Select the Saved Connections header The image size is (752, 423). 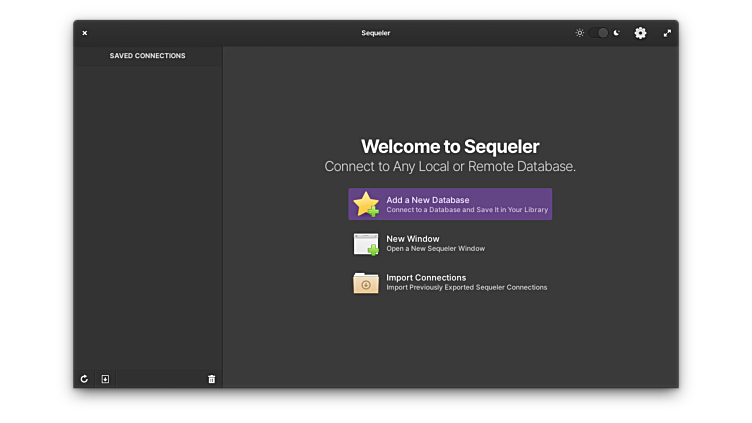[147, 56]
